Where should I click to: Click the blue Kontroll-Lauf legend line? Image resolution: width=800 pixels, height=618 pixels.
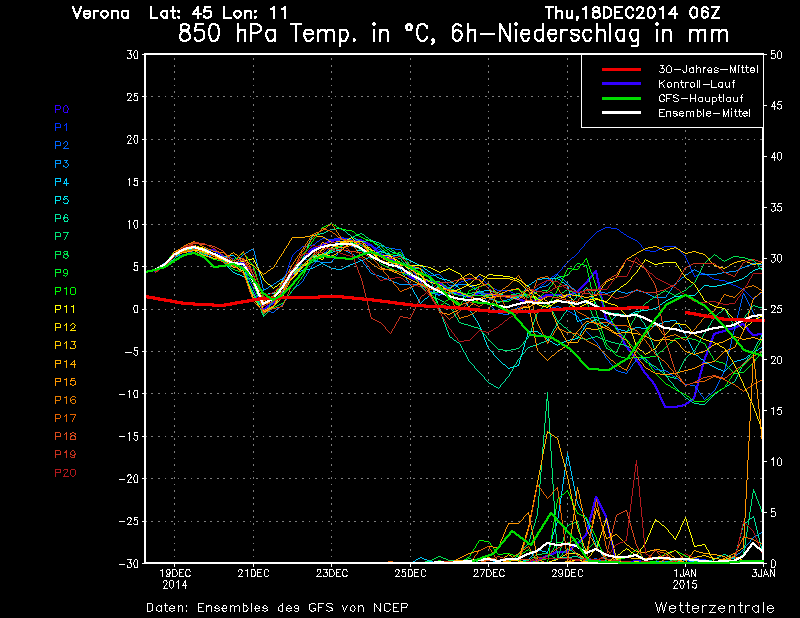(621, 84)
